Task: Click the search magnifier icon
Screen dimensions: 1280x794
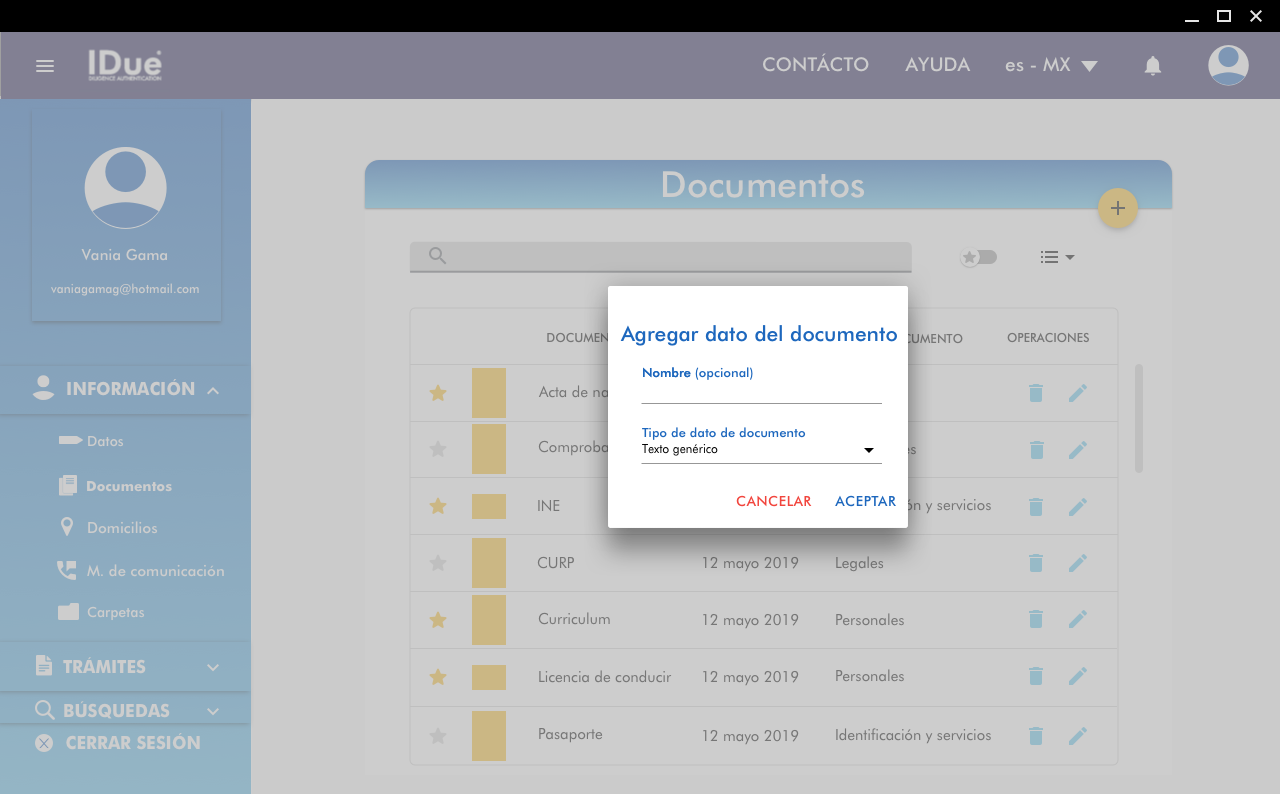Action: click(x=437, y=256)
